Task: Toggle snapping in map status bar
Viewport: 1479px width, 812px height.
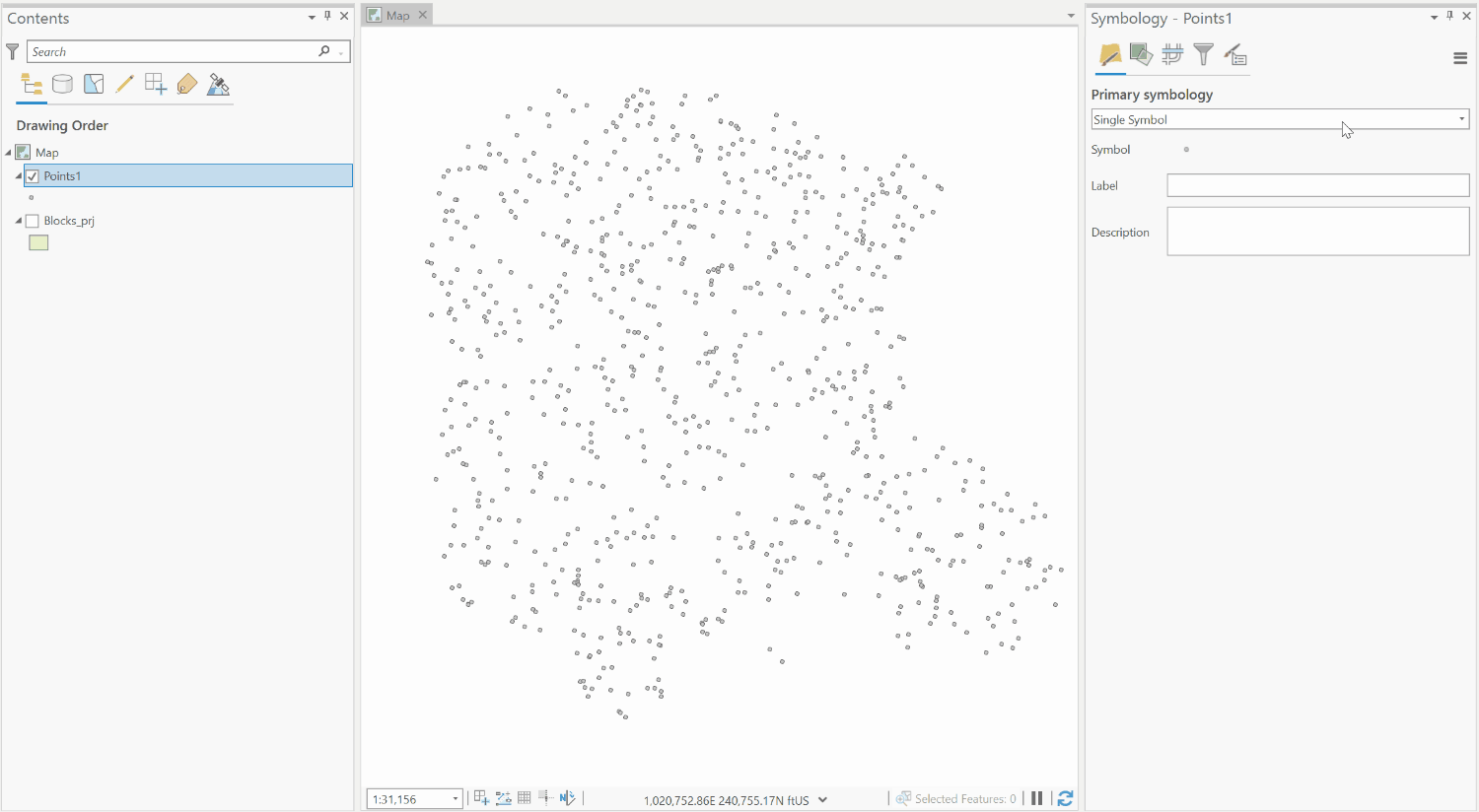Action: [x=481, y=798]
